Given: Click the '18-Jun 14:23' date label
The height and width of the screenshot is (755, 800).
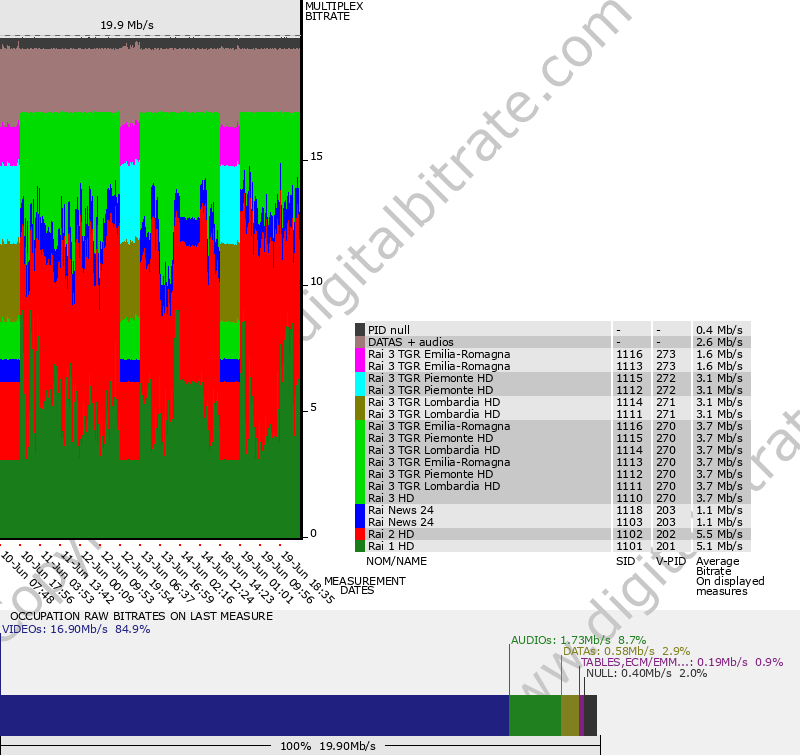Looking at the screenshot, I should (x=246, y=577).
